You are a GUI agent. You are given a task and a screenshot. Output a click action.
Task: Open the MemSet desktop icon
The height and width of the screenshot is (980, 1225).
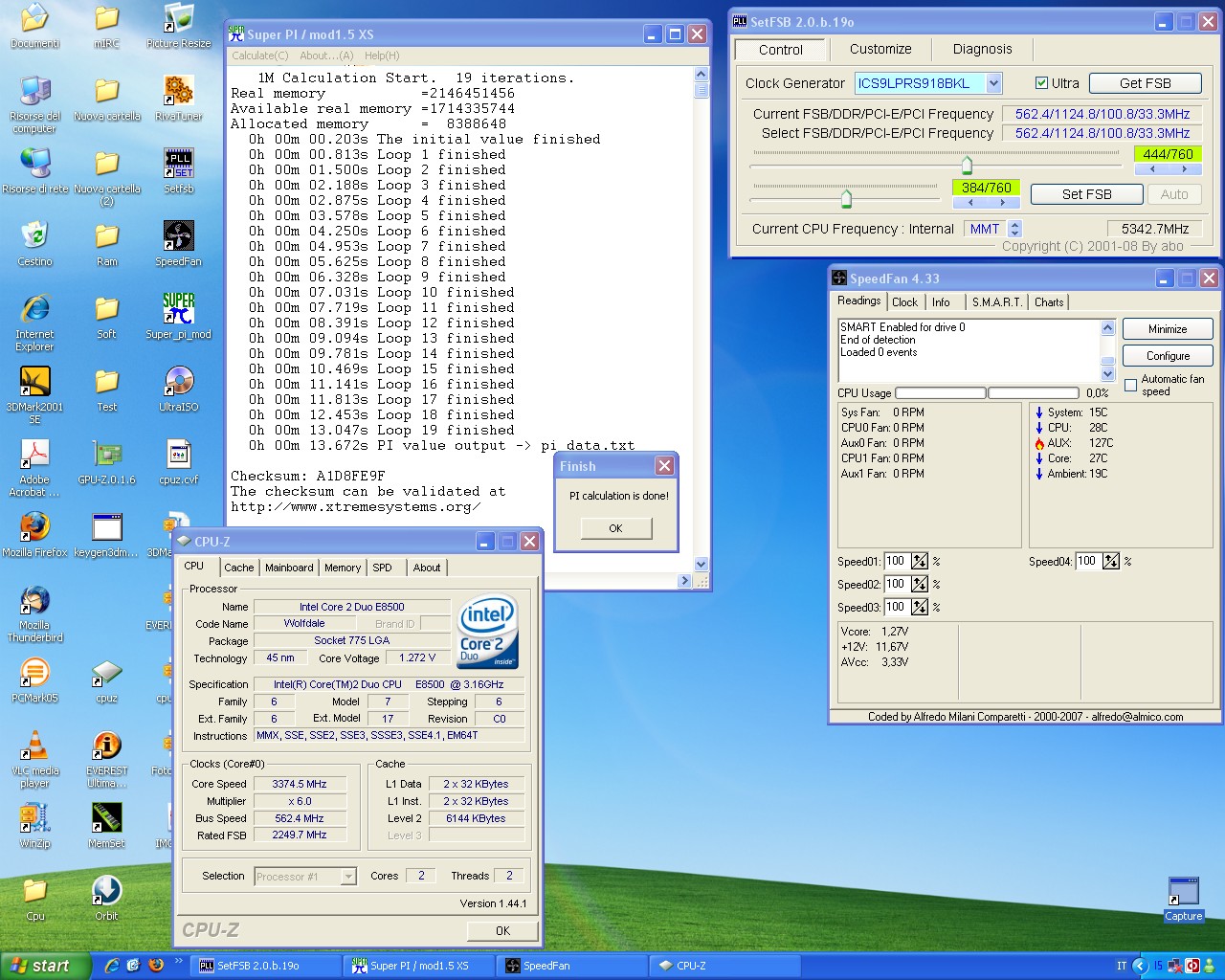[107, 826]
